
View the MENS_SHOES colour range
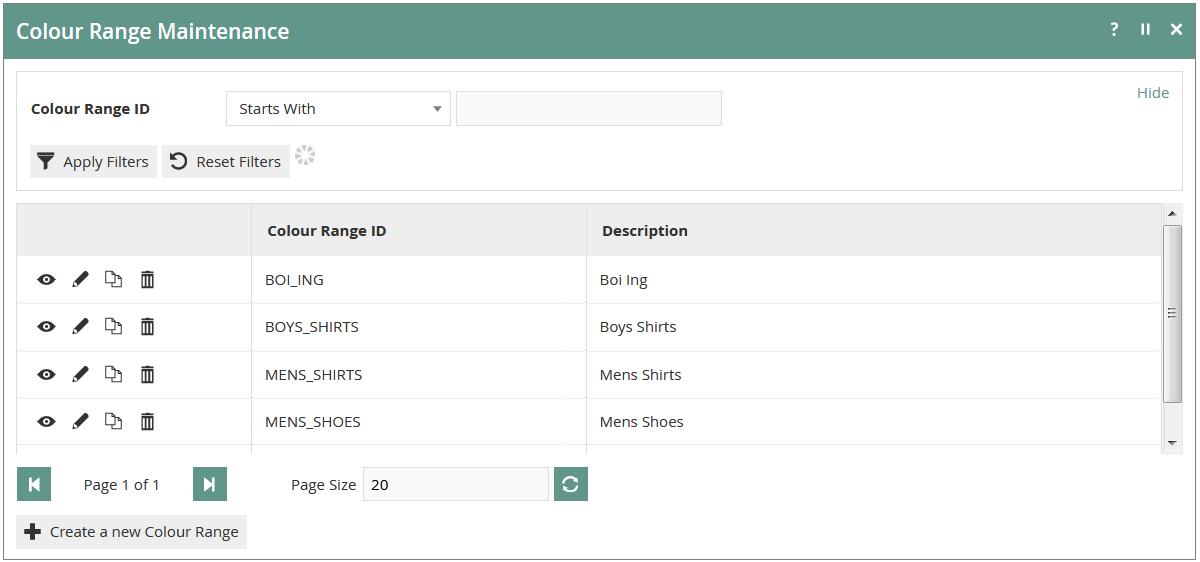[x=46, y=422]
